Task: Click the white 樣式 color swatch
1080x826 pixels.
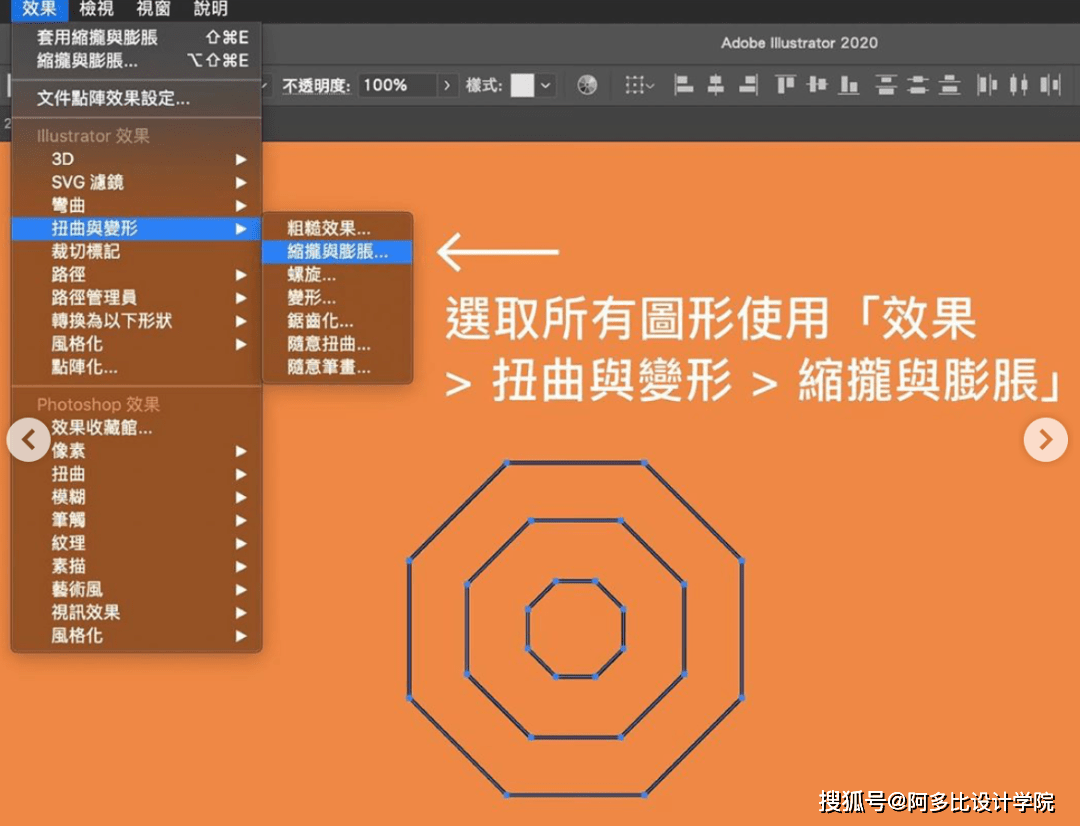Action: 522,85
